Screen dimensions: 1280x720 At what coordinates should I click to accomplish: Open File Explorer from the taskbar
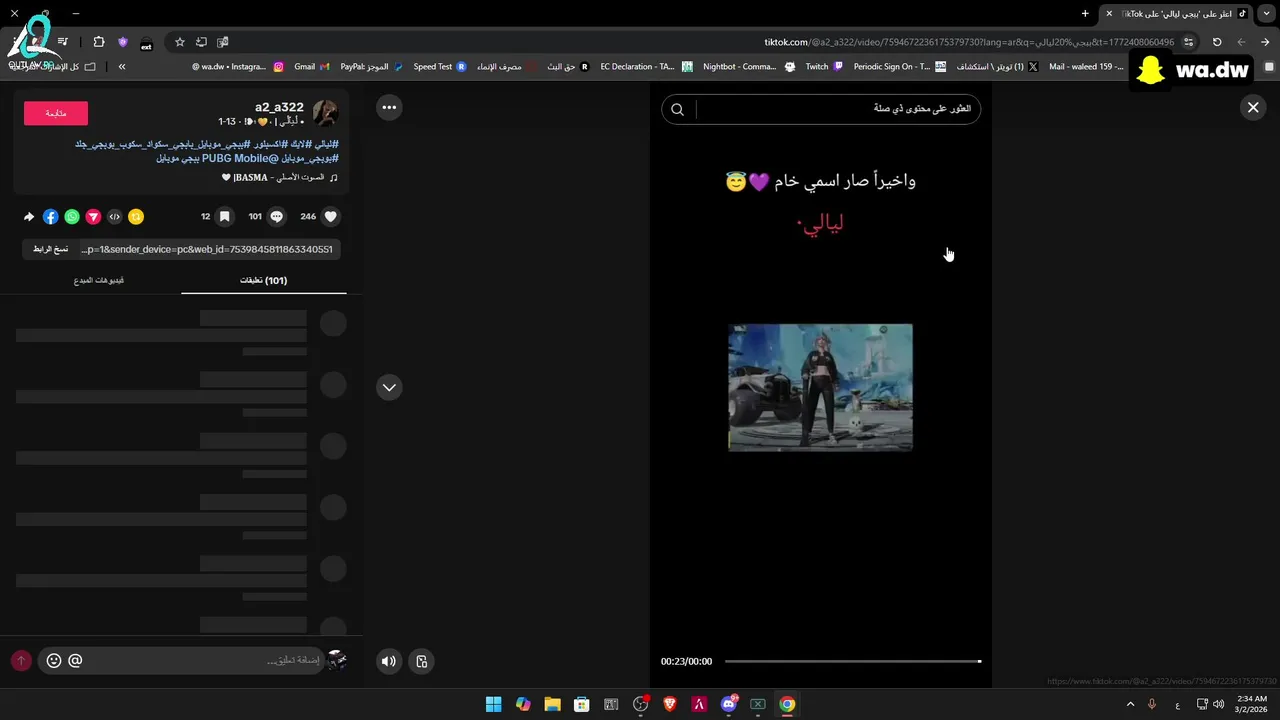click(552, 704)
